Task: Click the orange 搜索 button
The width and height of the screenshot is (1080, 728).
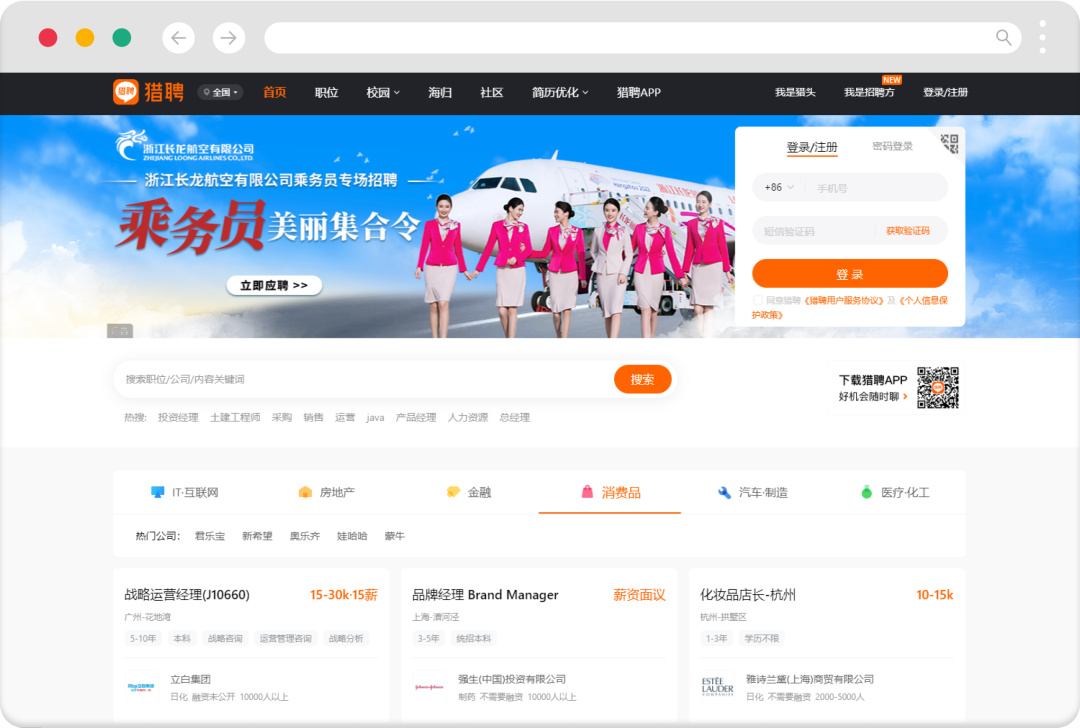Action: [643, 379]
